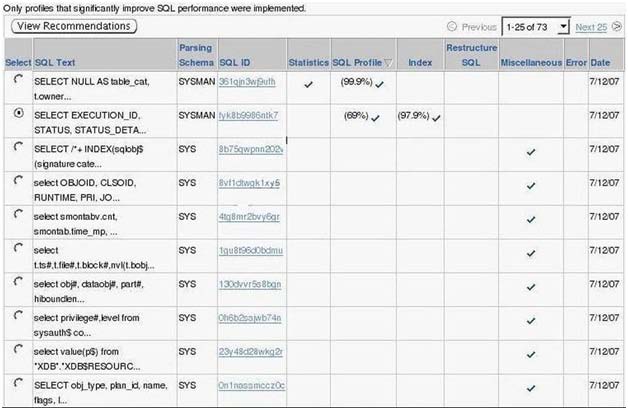This screenshot has width=628, height=410.
Task: Click the 69% SQL Profile checkmark
Action: click(376, 118)
